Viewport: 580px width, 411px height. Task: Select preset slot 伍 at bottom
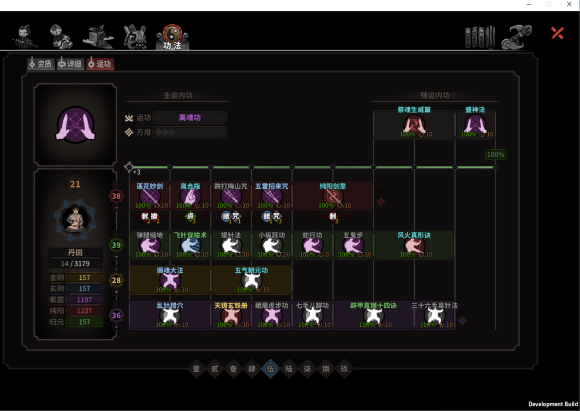coord(270,368)
